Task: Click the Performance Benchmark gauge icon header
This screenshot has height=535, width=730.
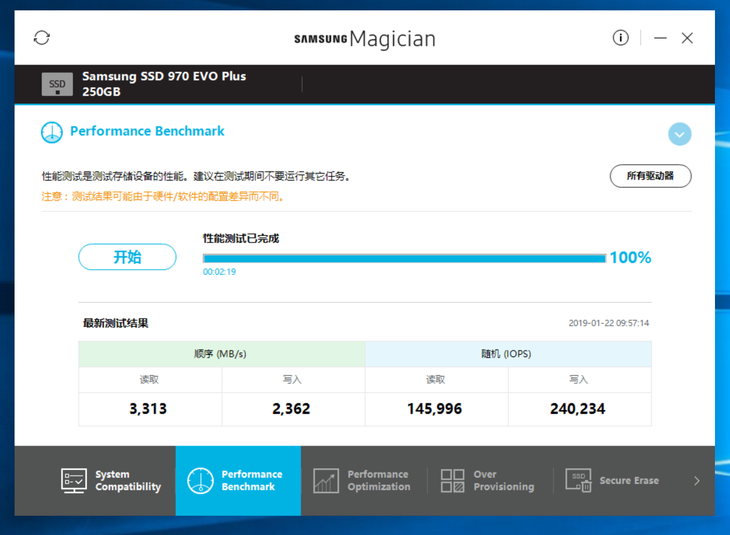Action: click(x=52, y=132)
